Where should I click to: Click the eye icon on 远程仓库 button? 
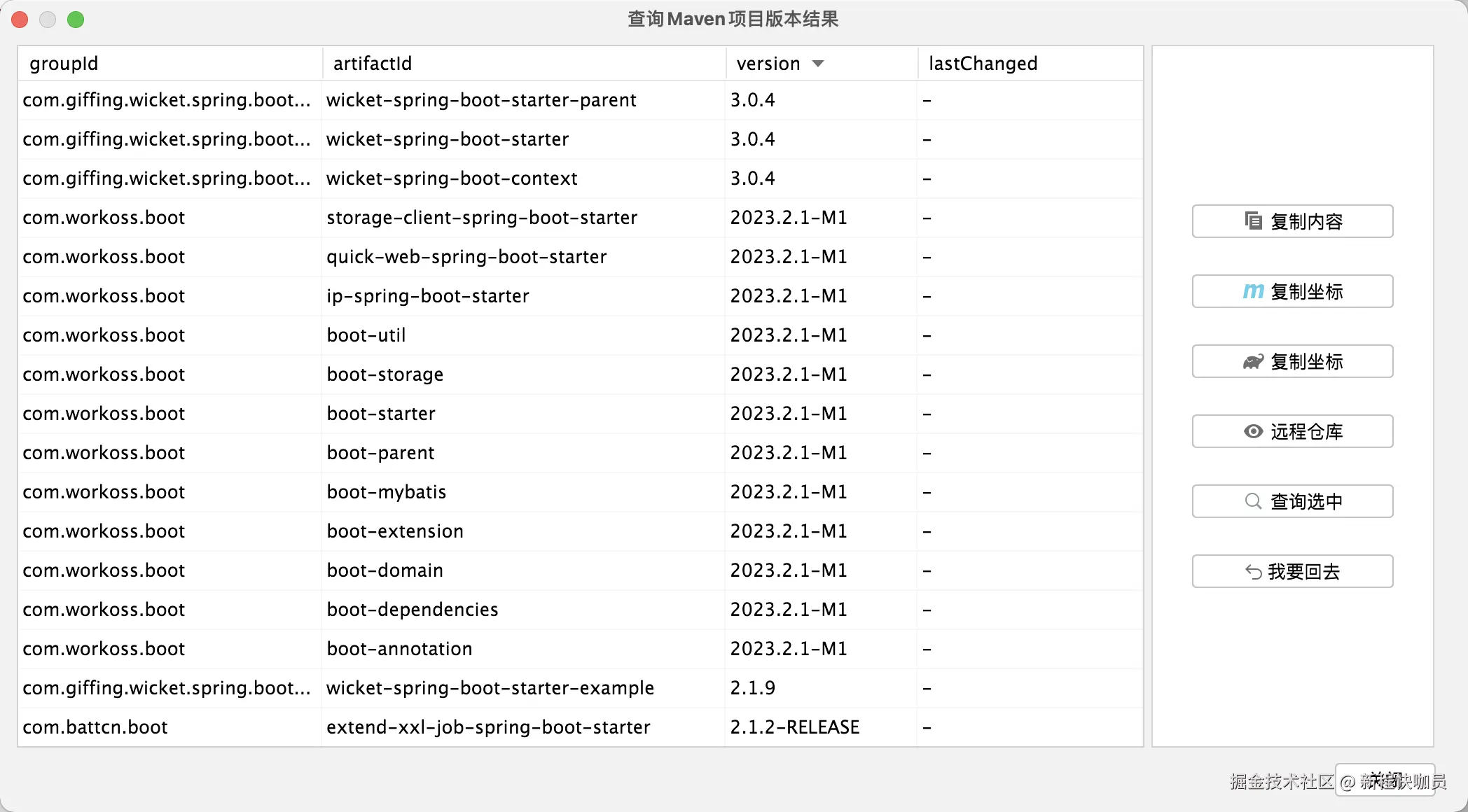click(x=1253, y=431)
